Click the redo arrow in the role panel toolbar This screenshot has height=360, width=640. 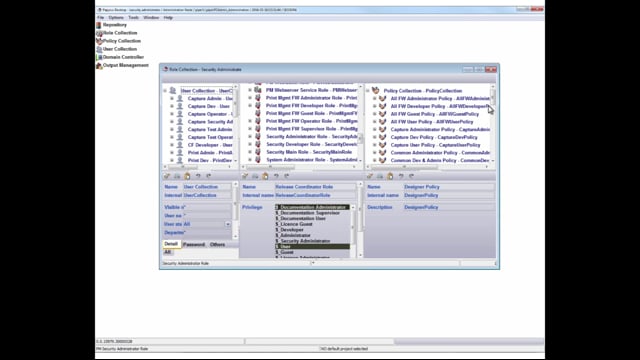pyautogui.click(x=287, y=176)
